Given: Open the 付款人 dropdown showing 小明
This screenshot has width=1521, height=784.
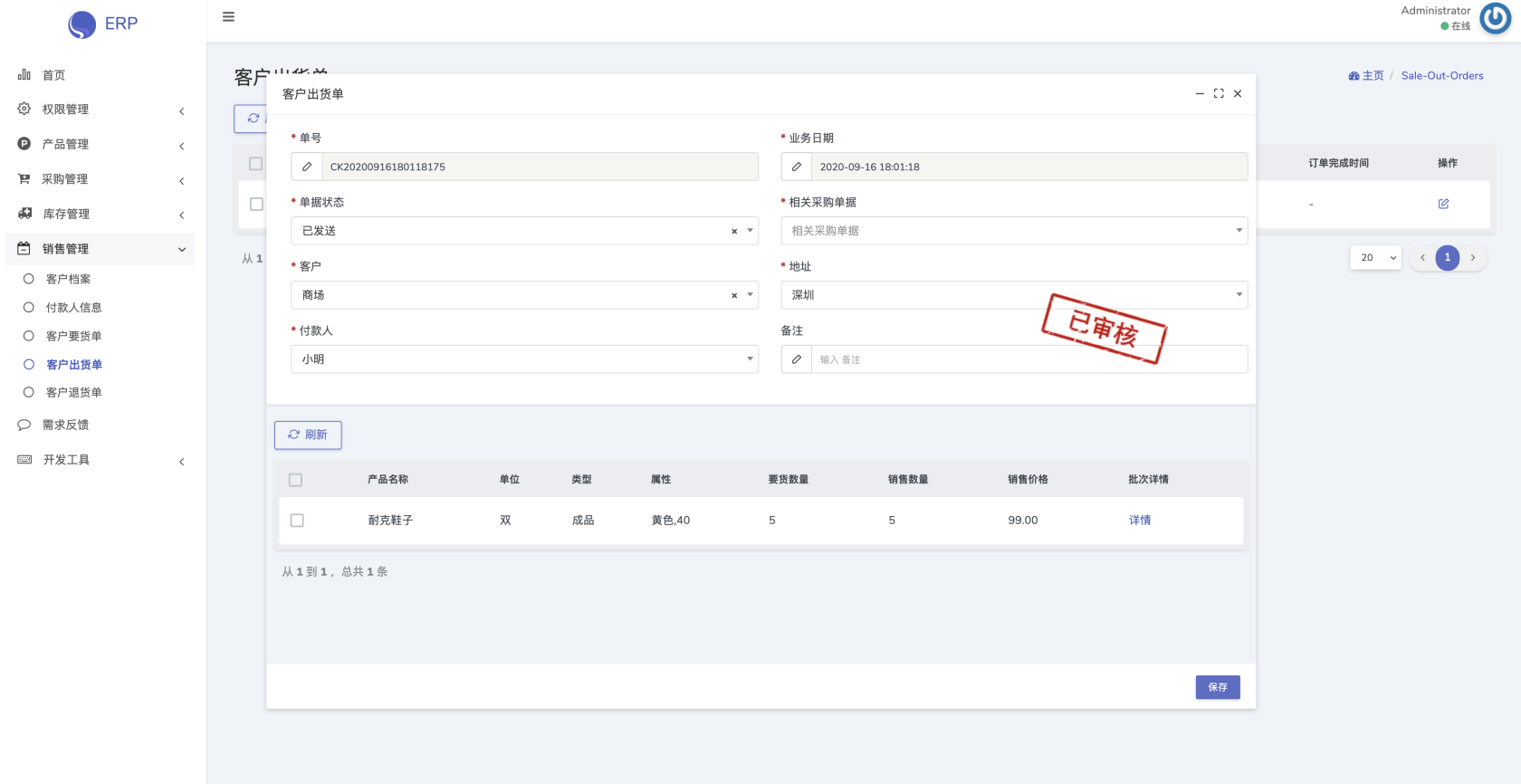Looking at the screenshot, I should point(524,359).
